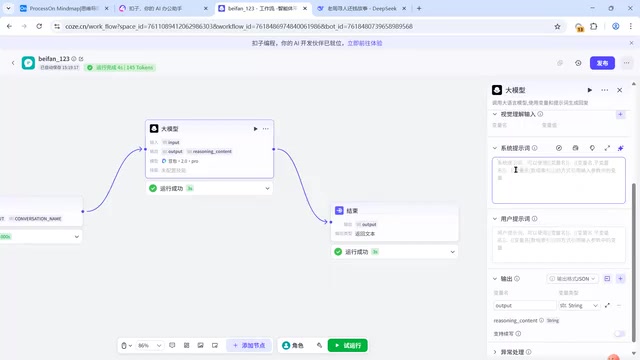Viewport: 640px width, 360px height.
Task: Click the 角色 button
Action: point(293,345)
